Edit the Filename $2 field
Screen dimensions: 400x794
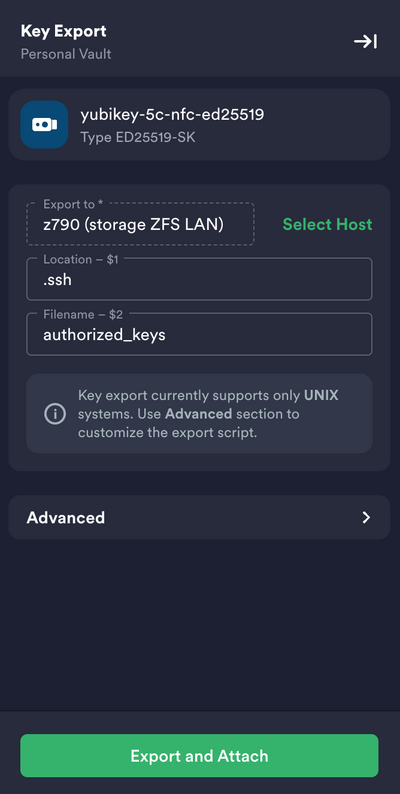click(x=199, y=334)
